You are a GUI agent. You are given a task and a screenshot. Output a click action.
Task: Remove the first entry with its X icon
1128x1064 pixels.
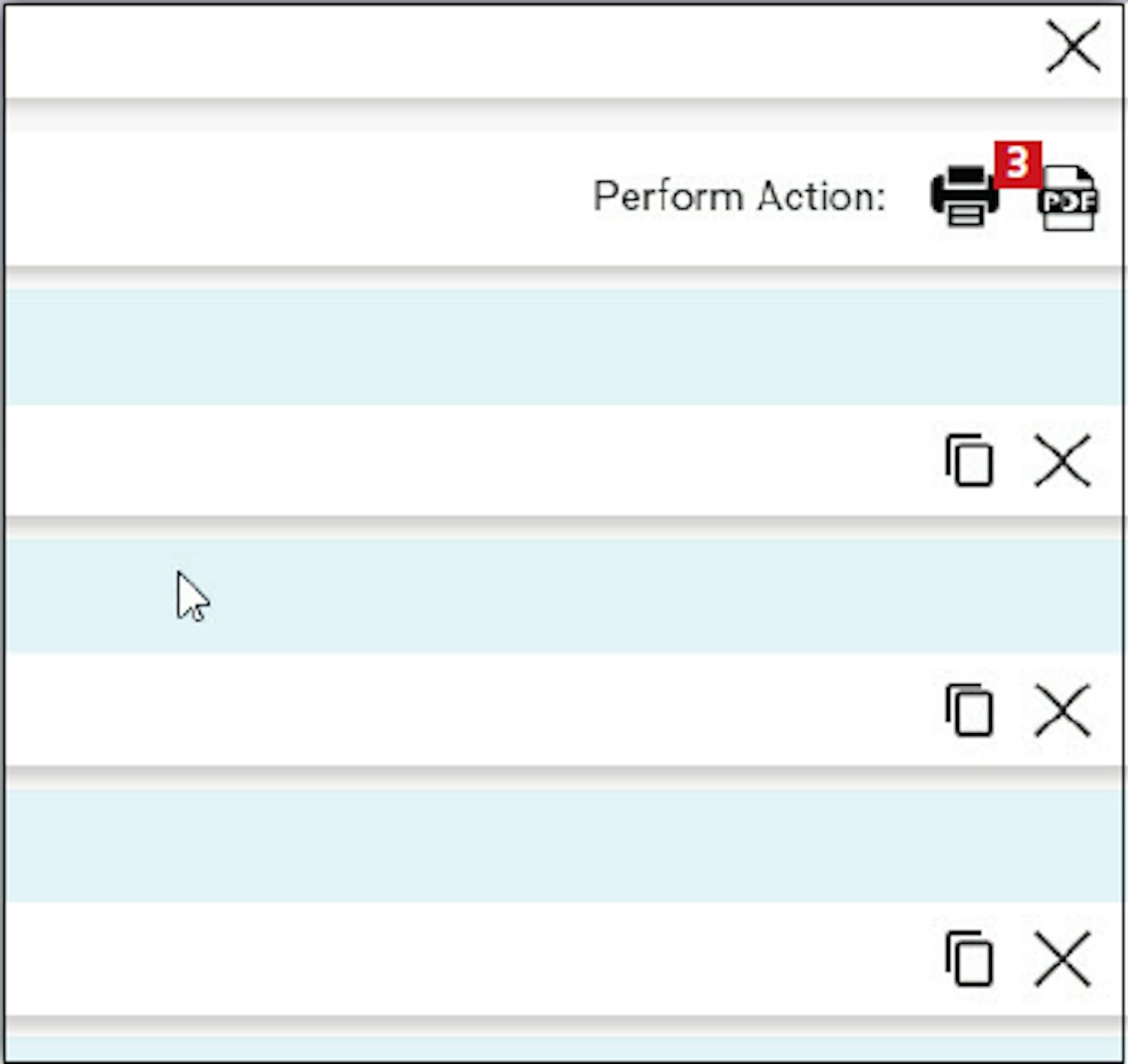pyautogui.click(x=1062, y=460)
